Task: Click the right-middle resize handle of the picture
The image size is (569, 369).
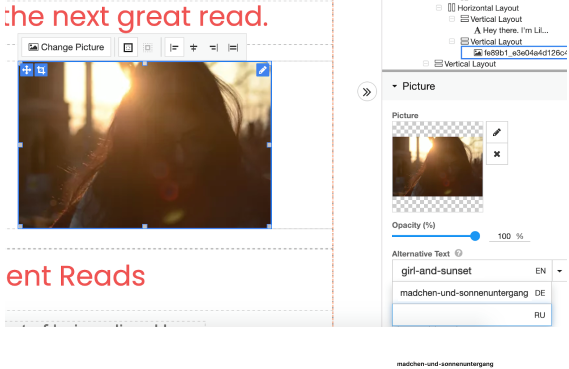Action: pos(269,145)
